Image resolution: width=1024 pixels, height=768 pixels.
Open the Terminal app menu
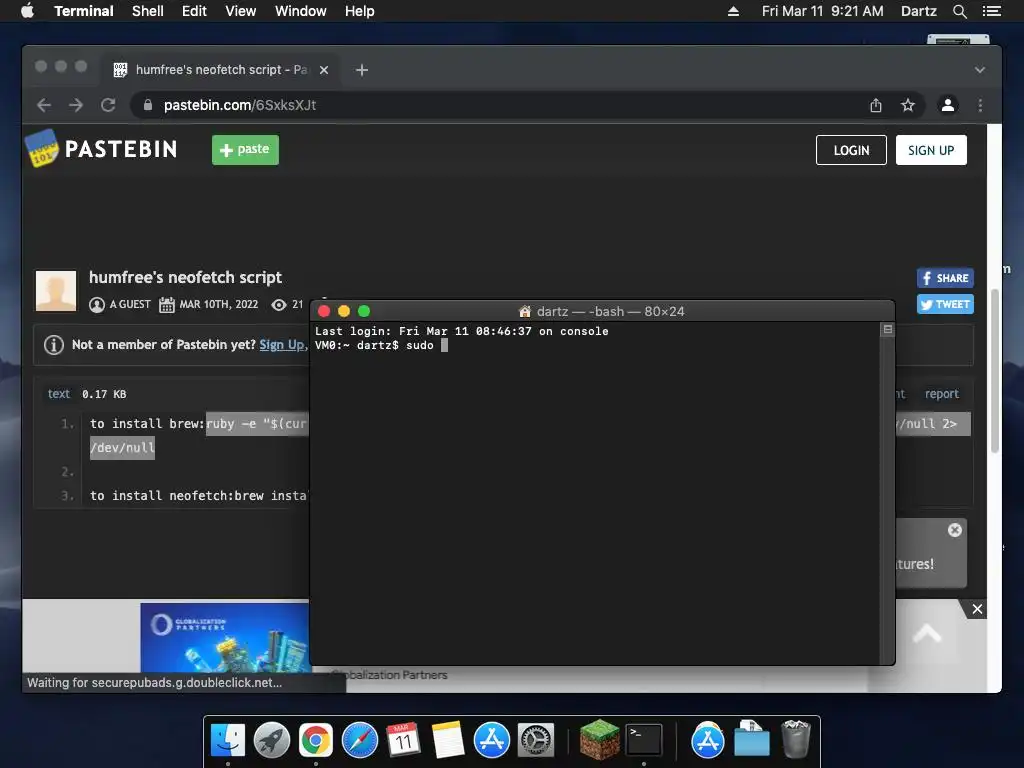click(x=84, y=11)
